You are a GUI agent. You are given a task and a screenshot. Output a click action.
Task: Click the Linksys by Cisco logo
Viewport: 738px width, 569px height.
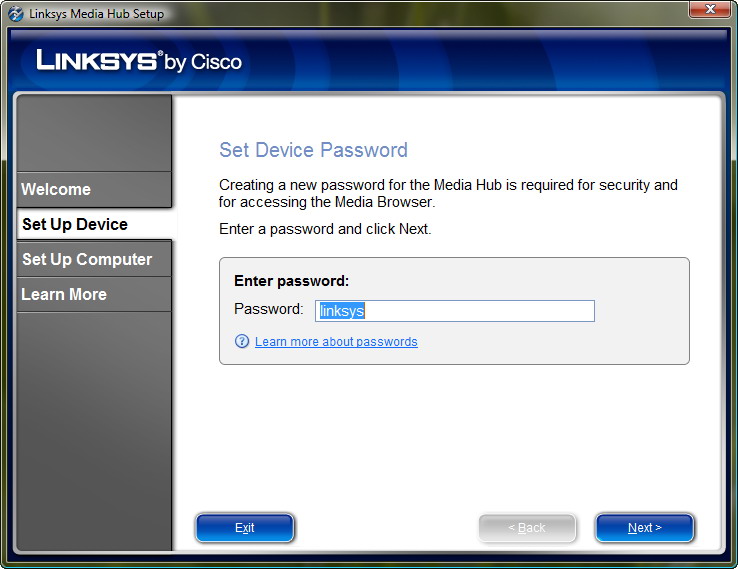(x=139, y=61)
